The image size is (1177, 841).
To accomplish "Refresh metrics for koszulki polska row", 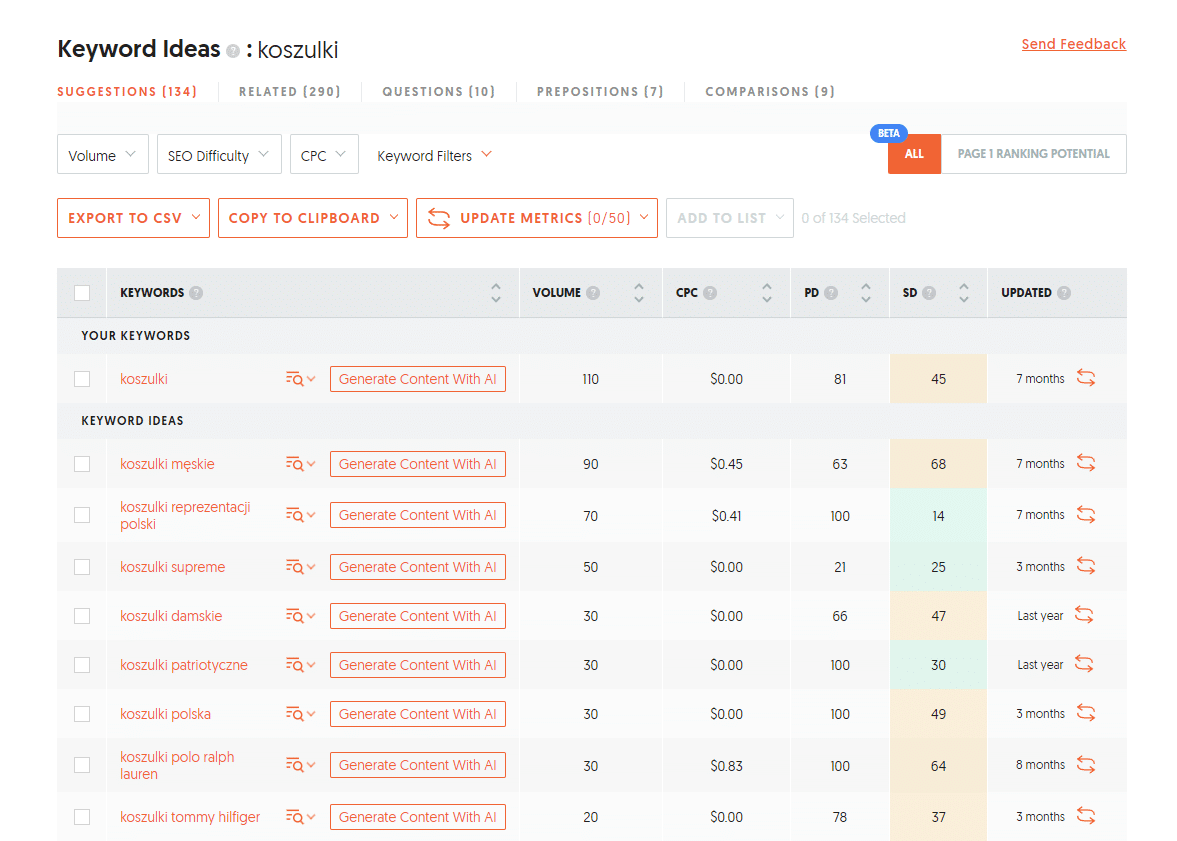I will 1086,713.
